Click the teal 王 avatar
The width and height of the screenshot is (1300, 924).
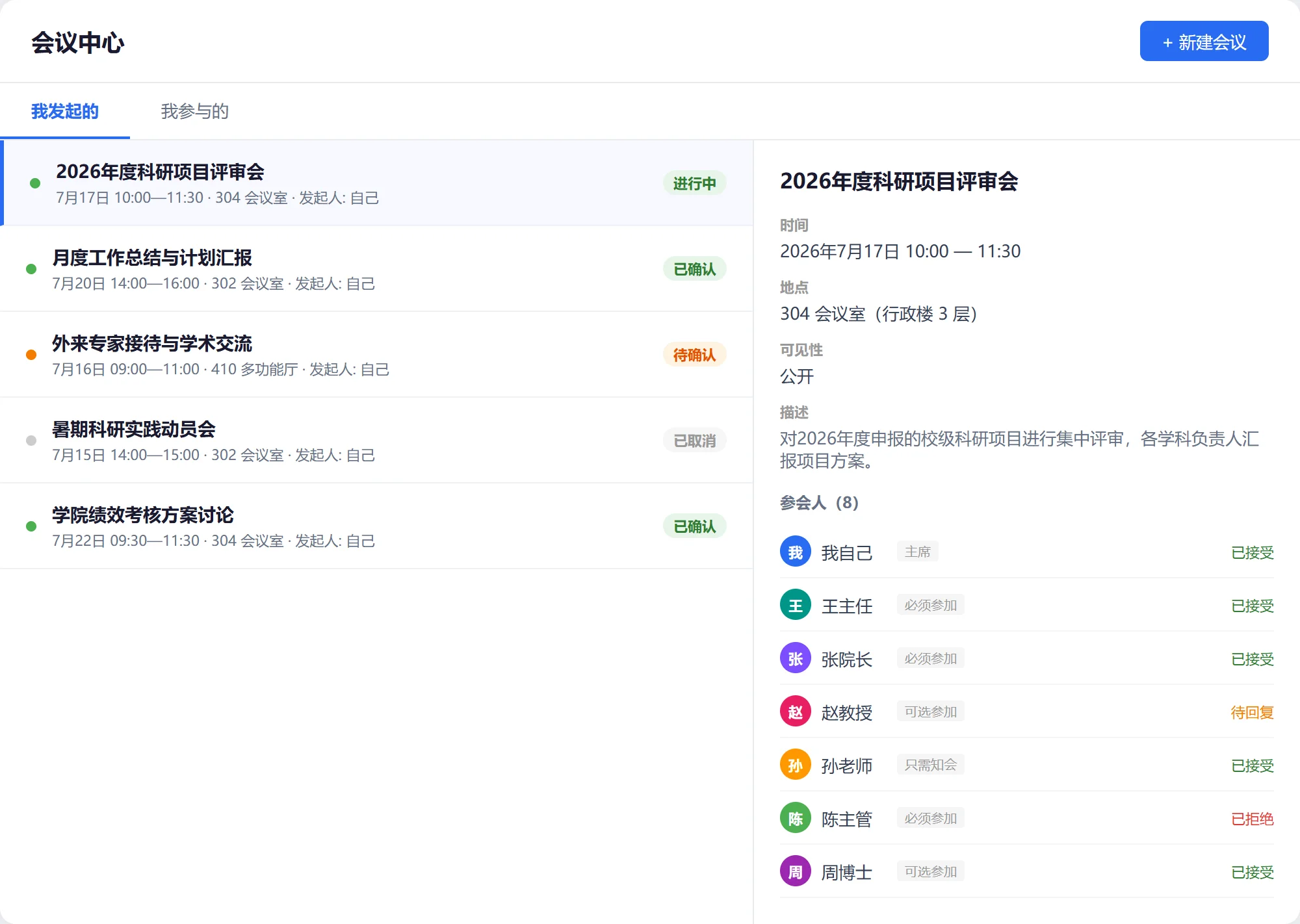(796, 605)
